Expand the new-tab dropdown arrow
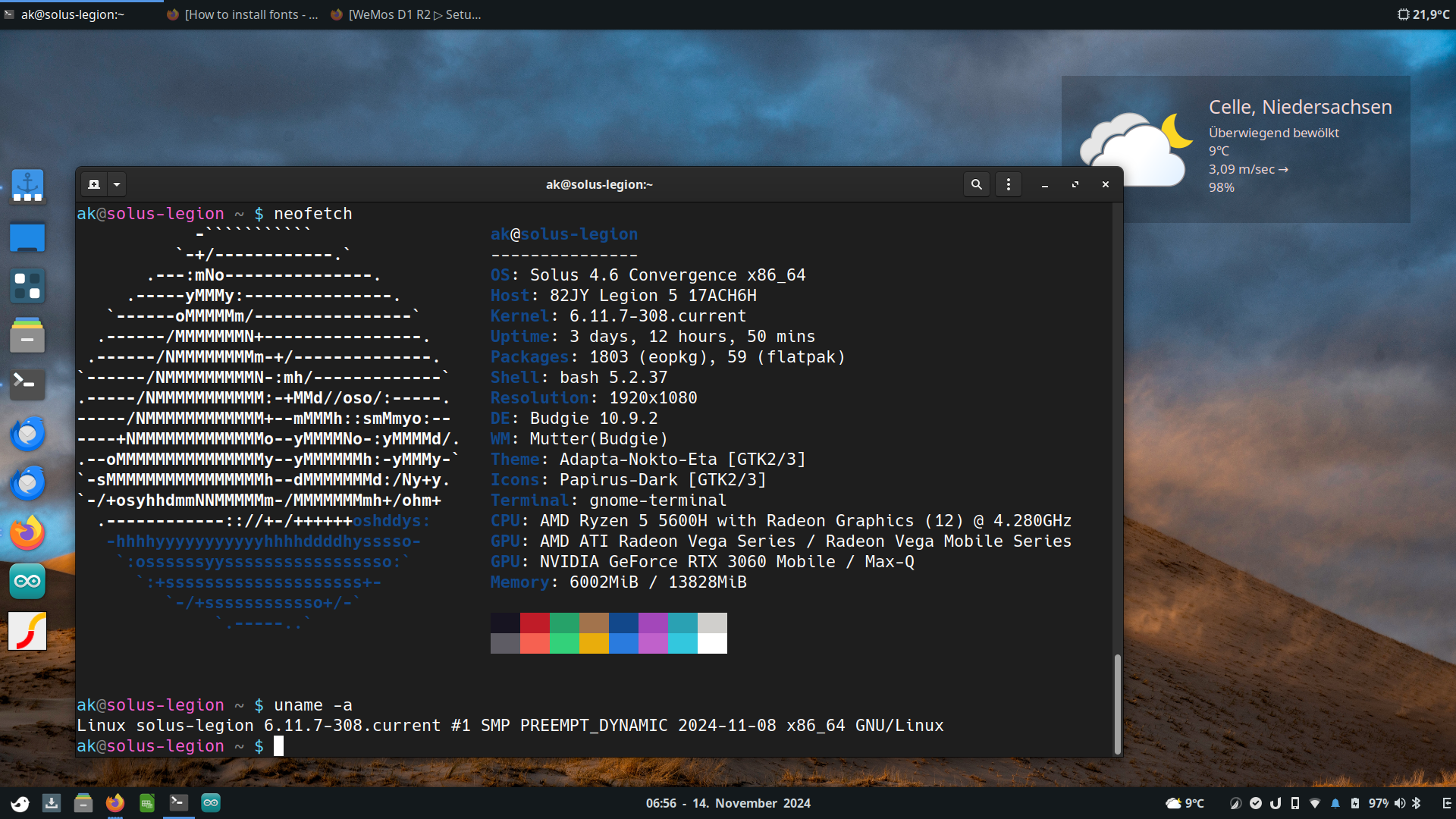The image size is (1456, 819). coord(116,184)
